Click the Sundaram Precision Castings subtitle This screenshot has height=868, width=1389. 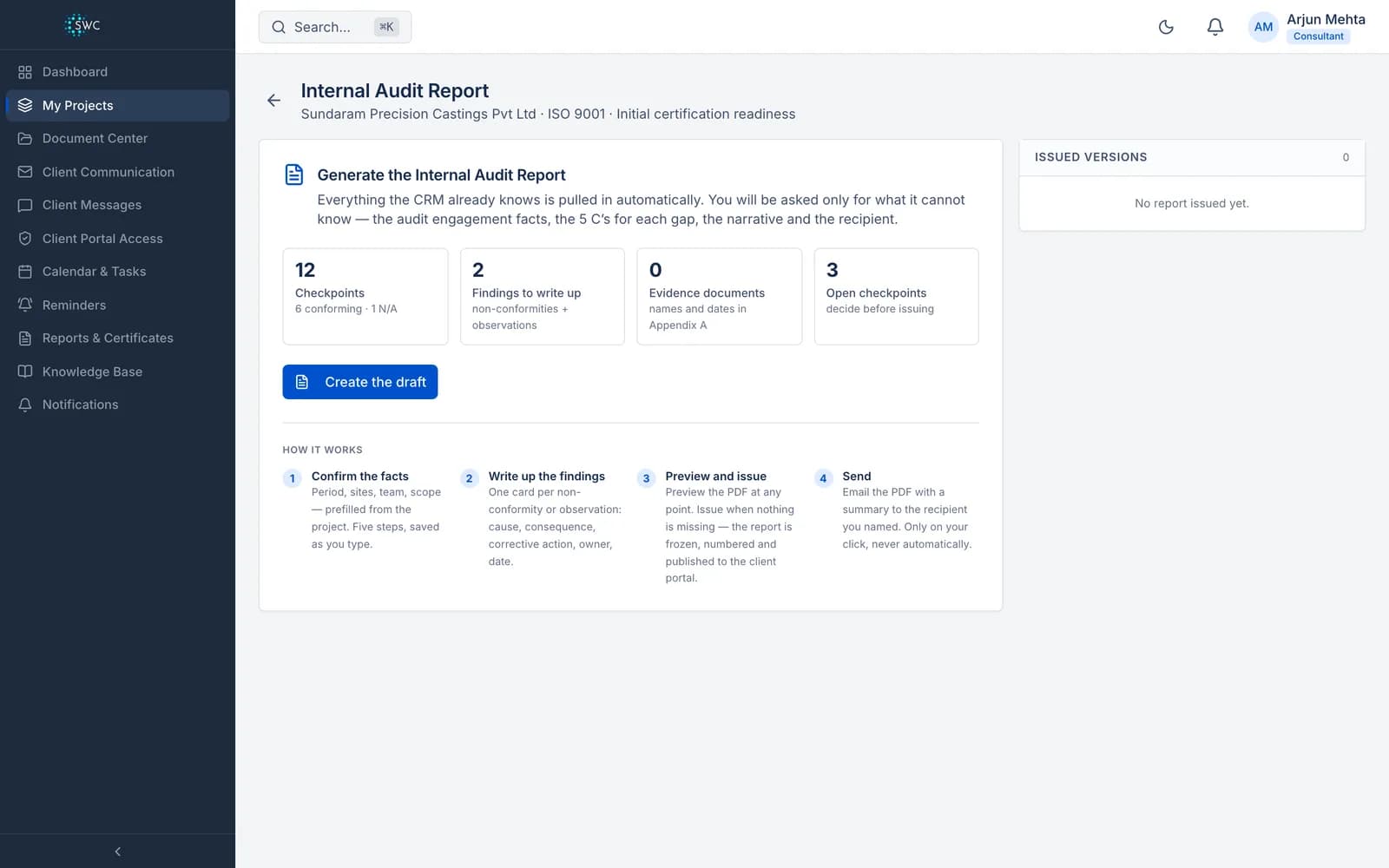coord(548,114)
